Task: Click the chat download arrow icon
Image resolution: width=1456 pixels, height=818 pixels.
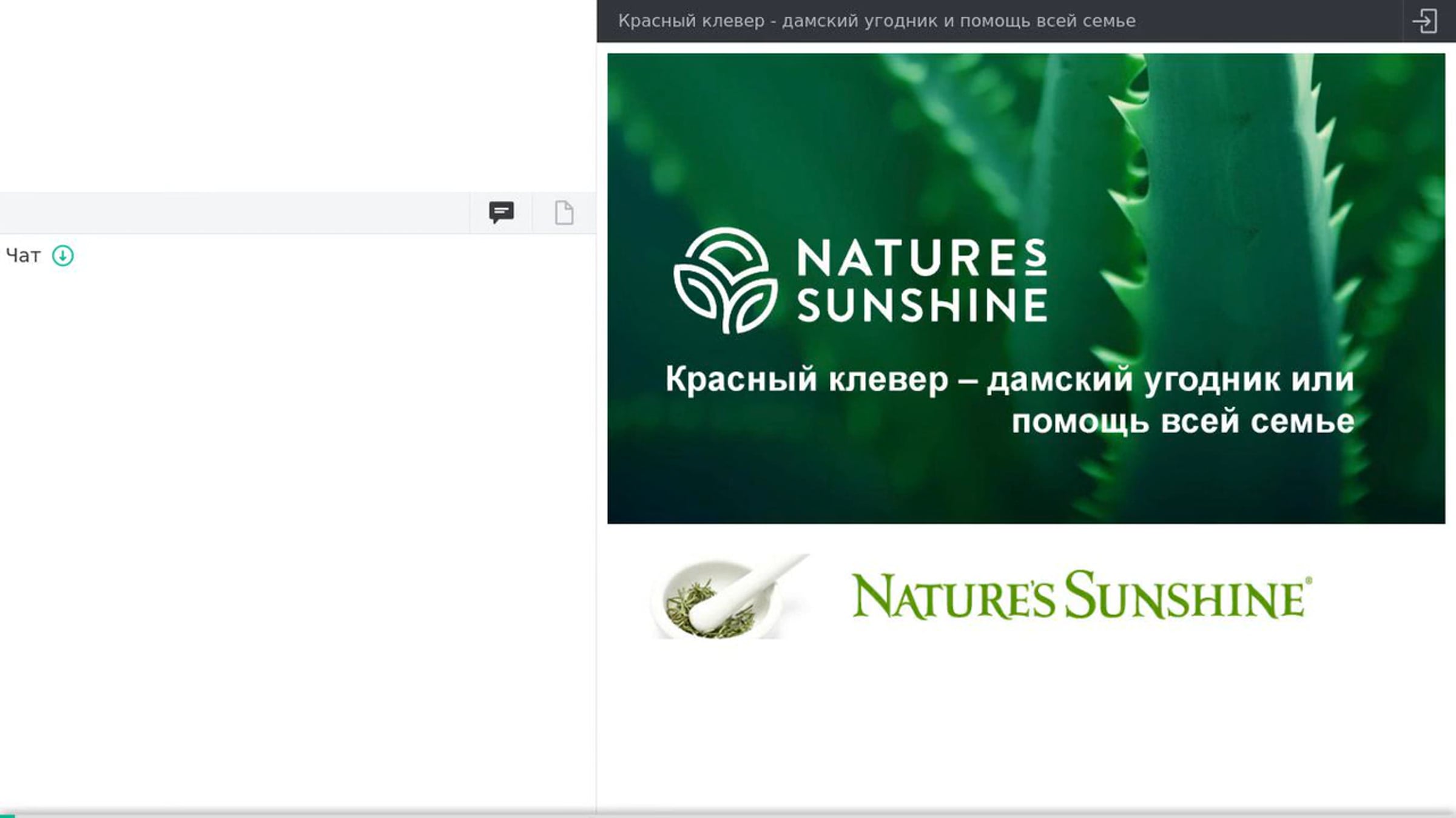Action: coord(63,255)
